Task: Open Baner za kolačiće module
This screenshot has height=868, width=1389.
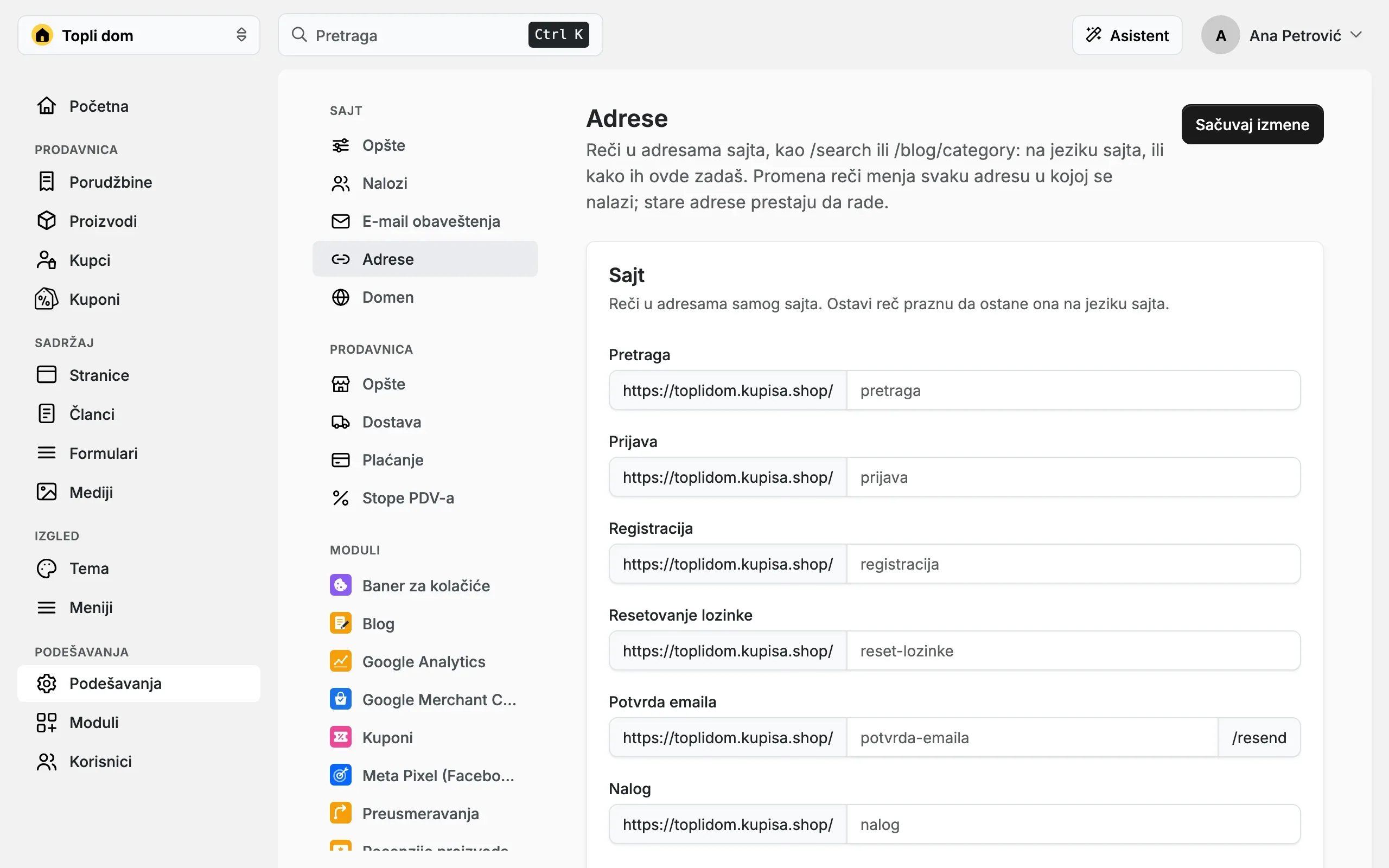Action: coord(425,585)
